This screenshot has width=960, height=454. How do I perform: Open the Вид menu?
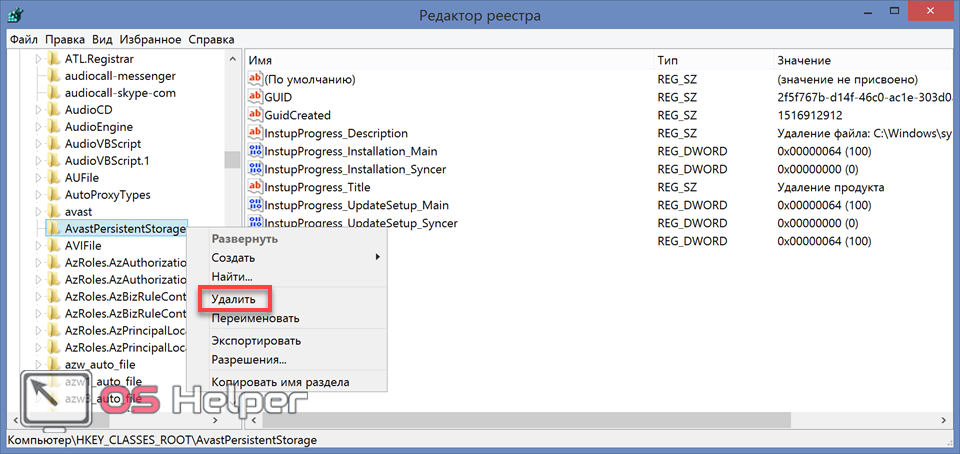tap(102, 40)
